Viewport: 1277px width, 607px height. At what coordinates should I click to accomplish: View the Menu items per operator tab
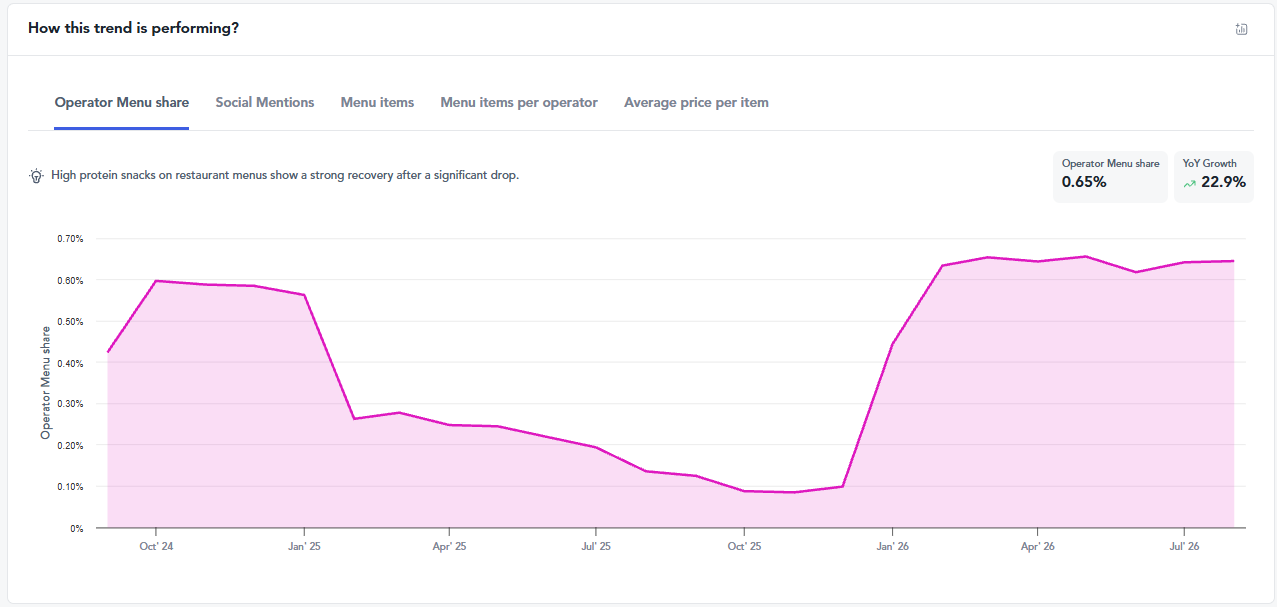click(519, 102)
